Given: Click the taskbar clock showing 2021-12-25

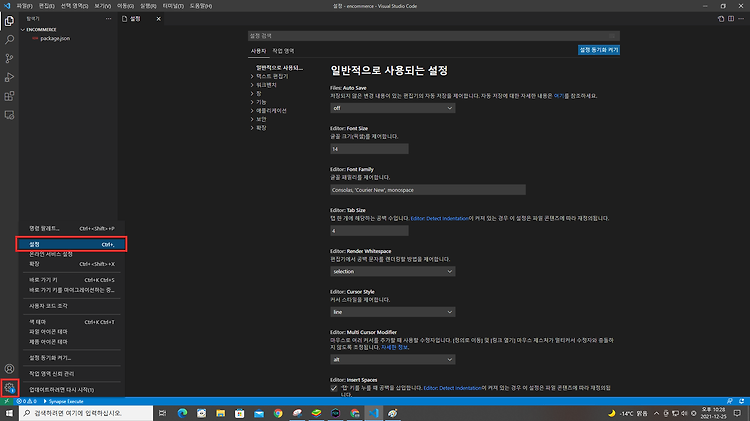Looking at the screenshot, I should tap(713, 413).
